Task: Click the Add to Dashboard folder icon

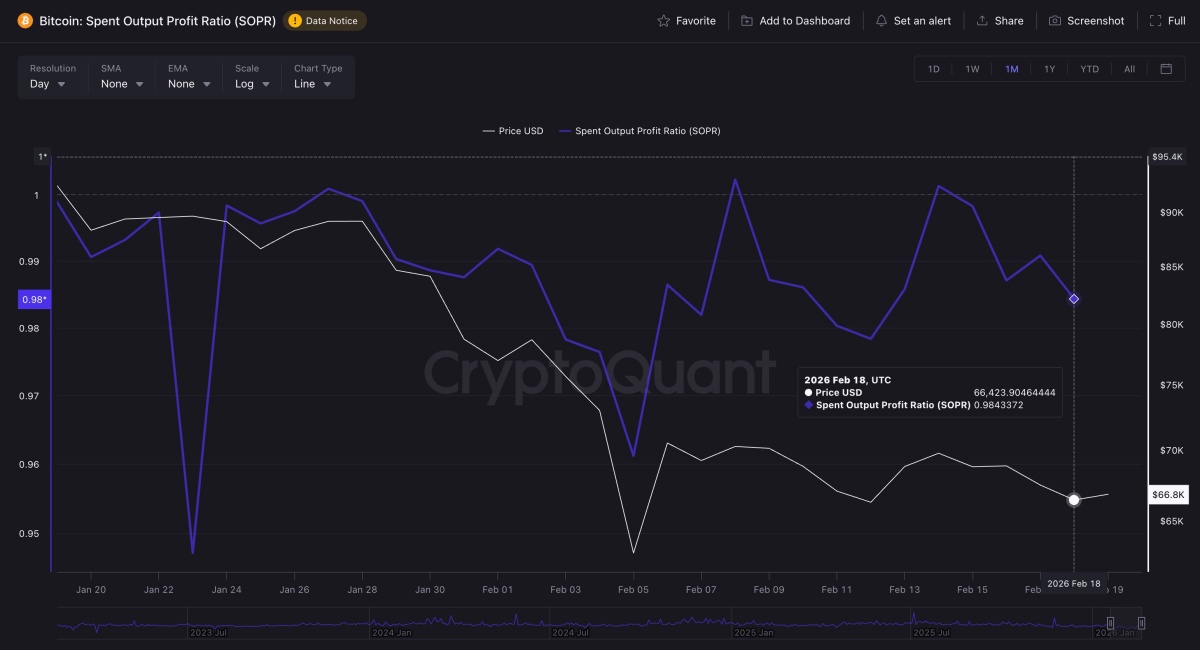Action: coord(747,20)
